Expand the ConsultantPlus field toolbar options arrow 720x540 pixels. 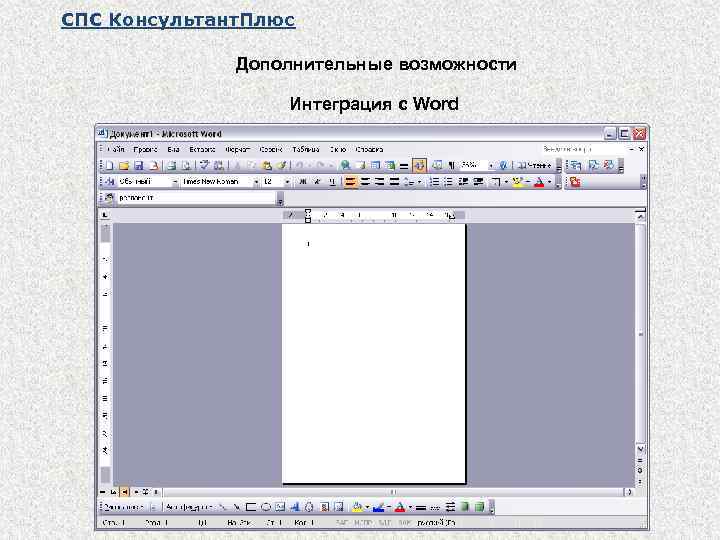(x=280, y=199)
